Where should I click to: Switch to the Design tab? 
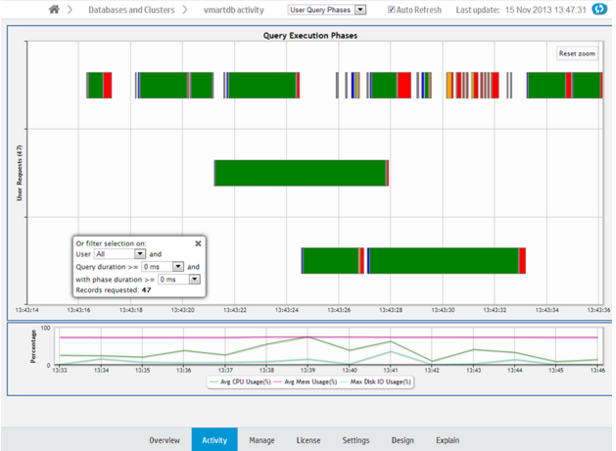pyautogui.click(x=402, y=440)
